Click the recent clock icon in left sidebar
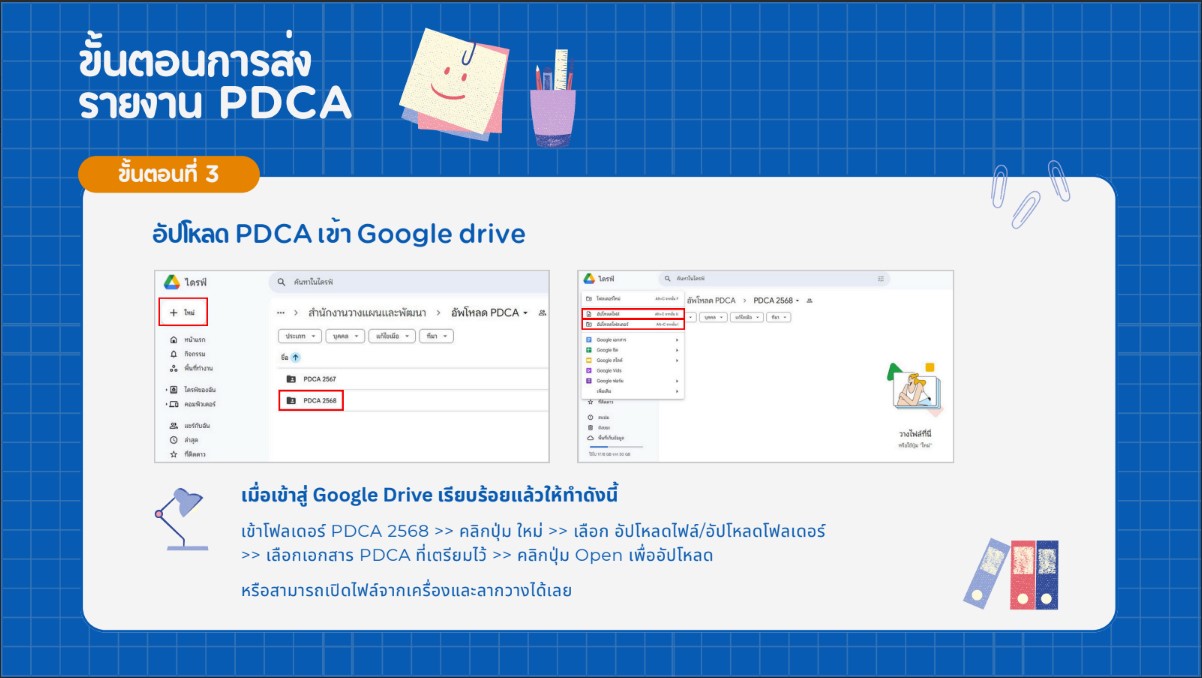Image resolution: width=1202 pixels, height=678 pixels. point(174,440)
